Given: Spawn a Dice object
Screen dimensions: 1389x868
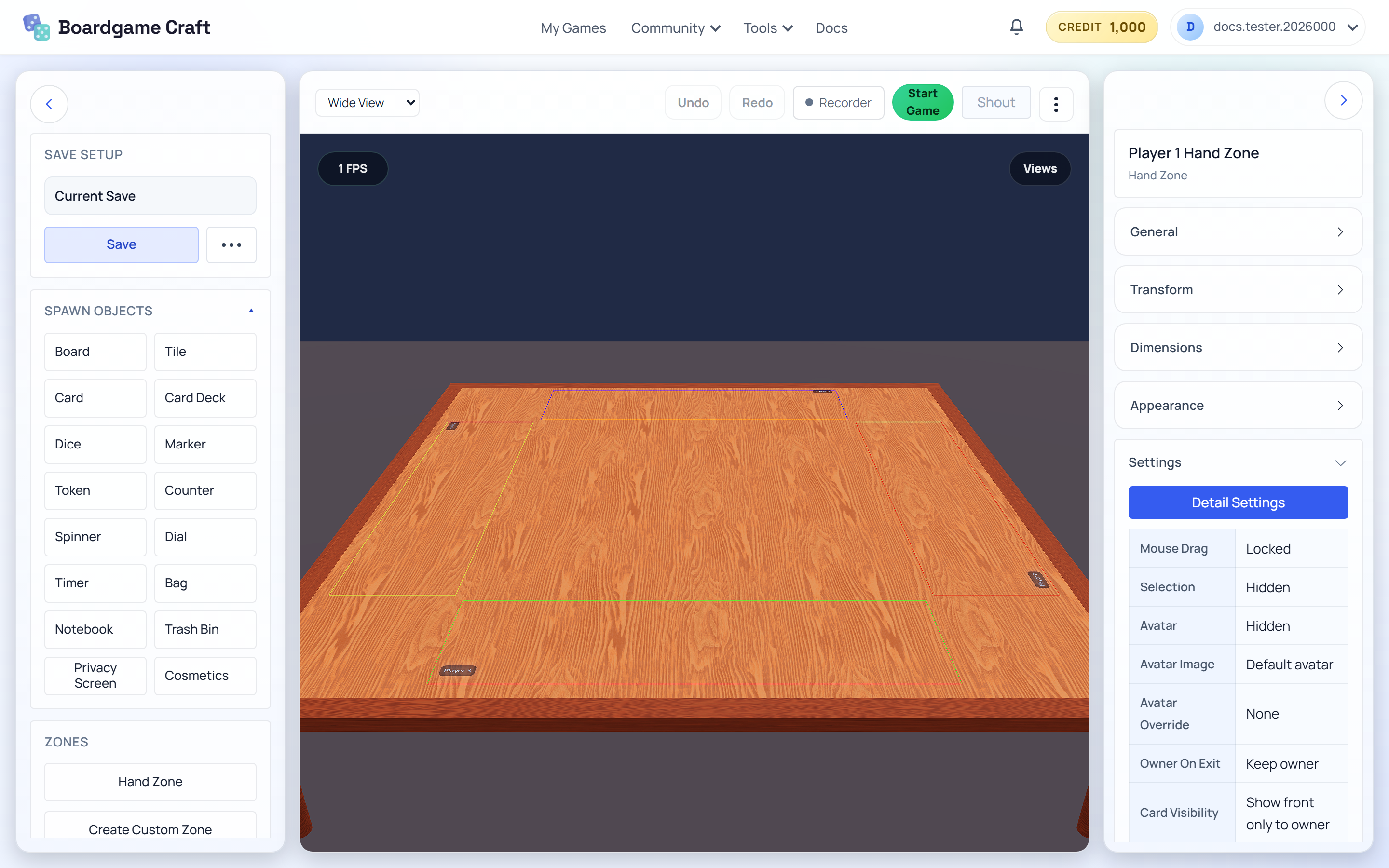Looking at the screenshot, I should [95, 444].
